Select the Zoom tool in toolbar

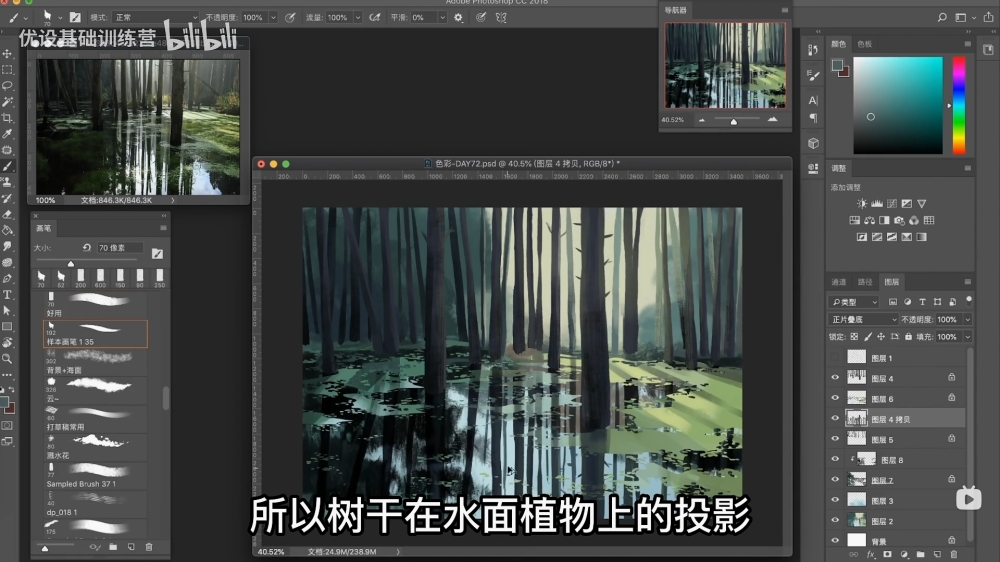point(8,359)
